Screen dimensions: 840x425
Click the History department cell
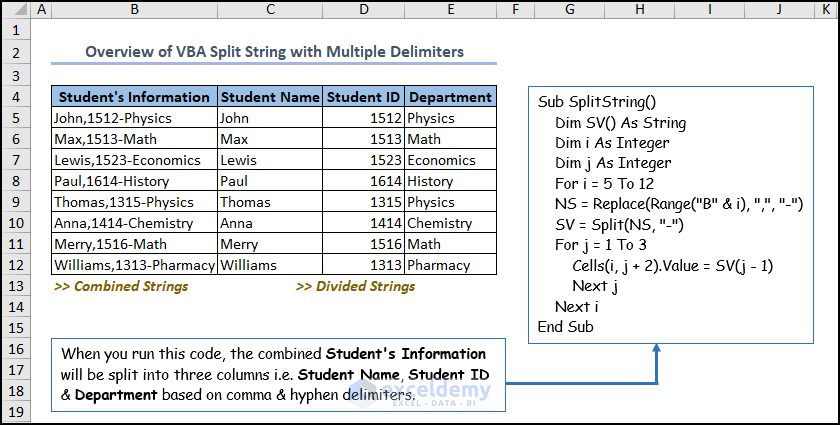(451, 181)
